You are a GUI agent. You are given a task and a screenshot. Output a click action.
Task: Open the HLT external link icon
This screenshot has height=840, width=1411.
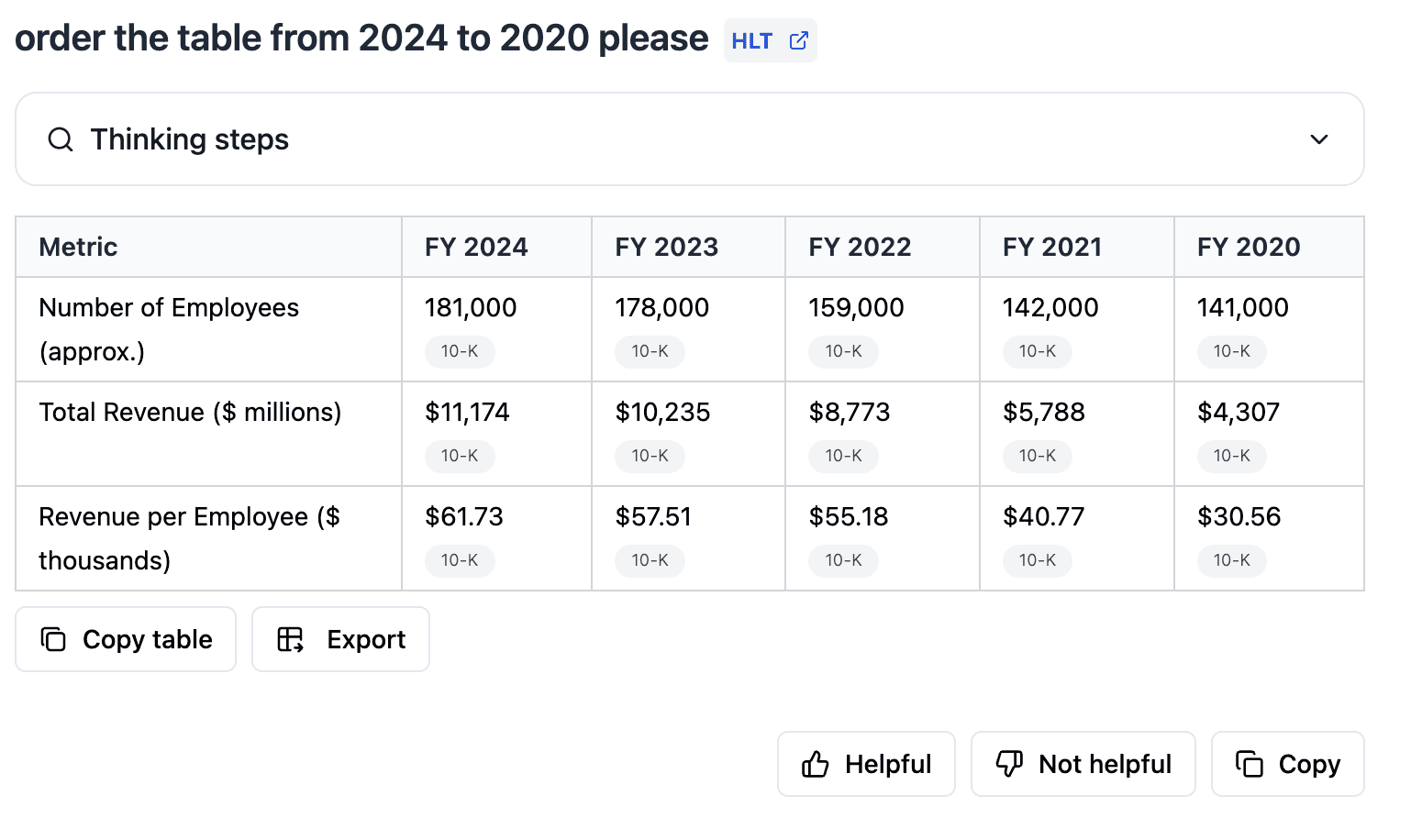click(799, 41)
